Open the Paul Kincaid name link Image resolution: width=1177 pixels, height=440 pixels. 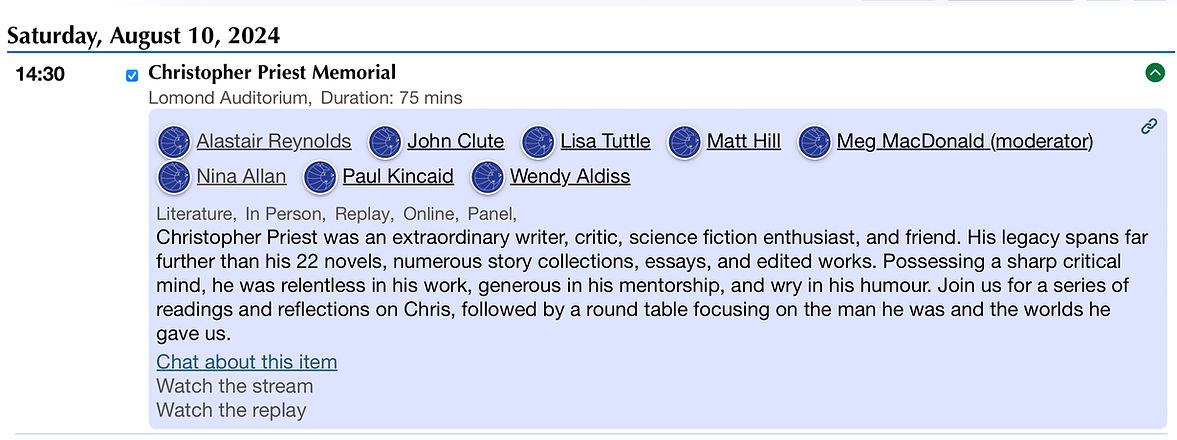click(x=398, y=177)
